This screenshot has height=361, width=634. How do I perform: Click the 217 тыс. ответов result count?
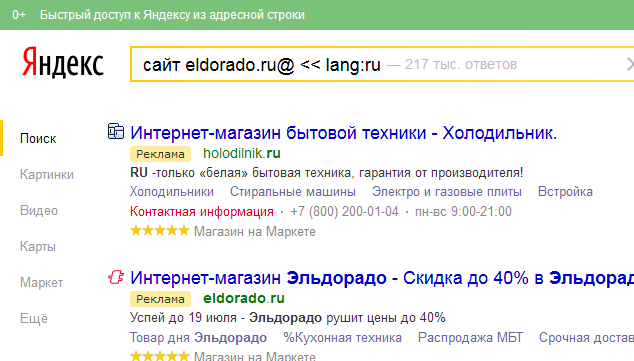pyautogui.click(x=461, y=64)
